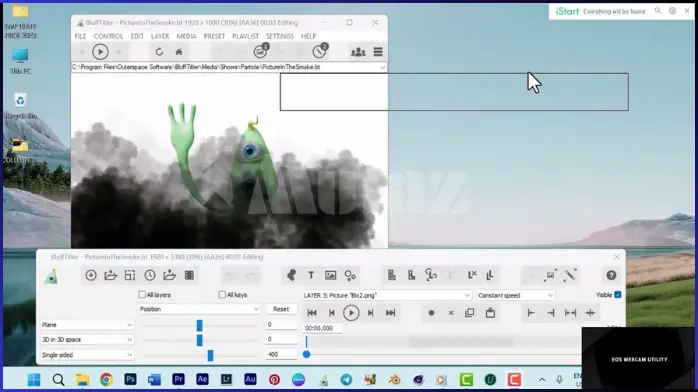Click the Reset button
This screenshot has height=392, width=698.
coord(281,309)
